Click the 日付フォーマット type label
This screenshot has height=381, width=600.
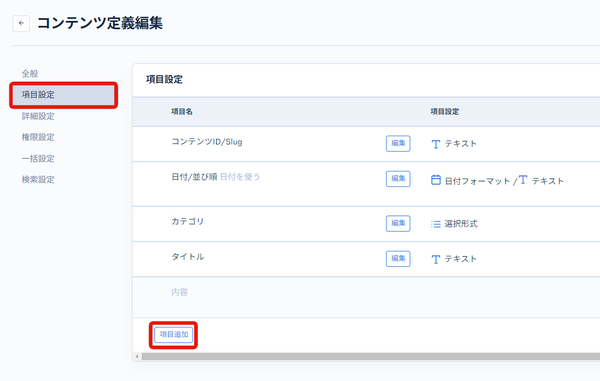coord(477,181)
